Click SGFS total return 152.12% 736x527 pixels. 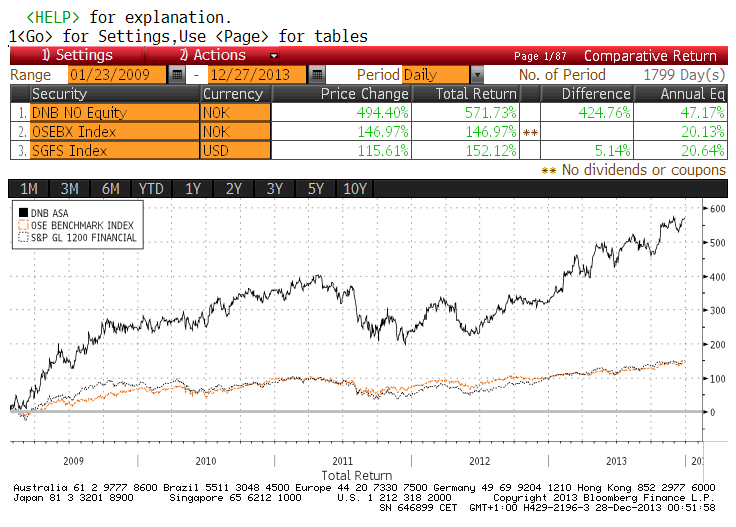pyautogui.click(x=491, y=151)
